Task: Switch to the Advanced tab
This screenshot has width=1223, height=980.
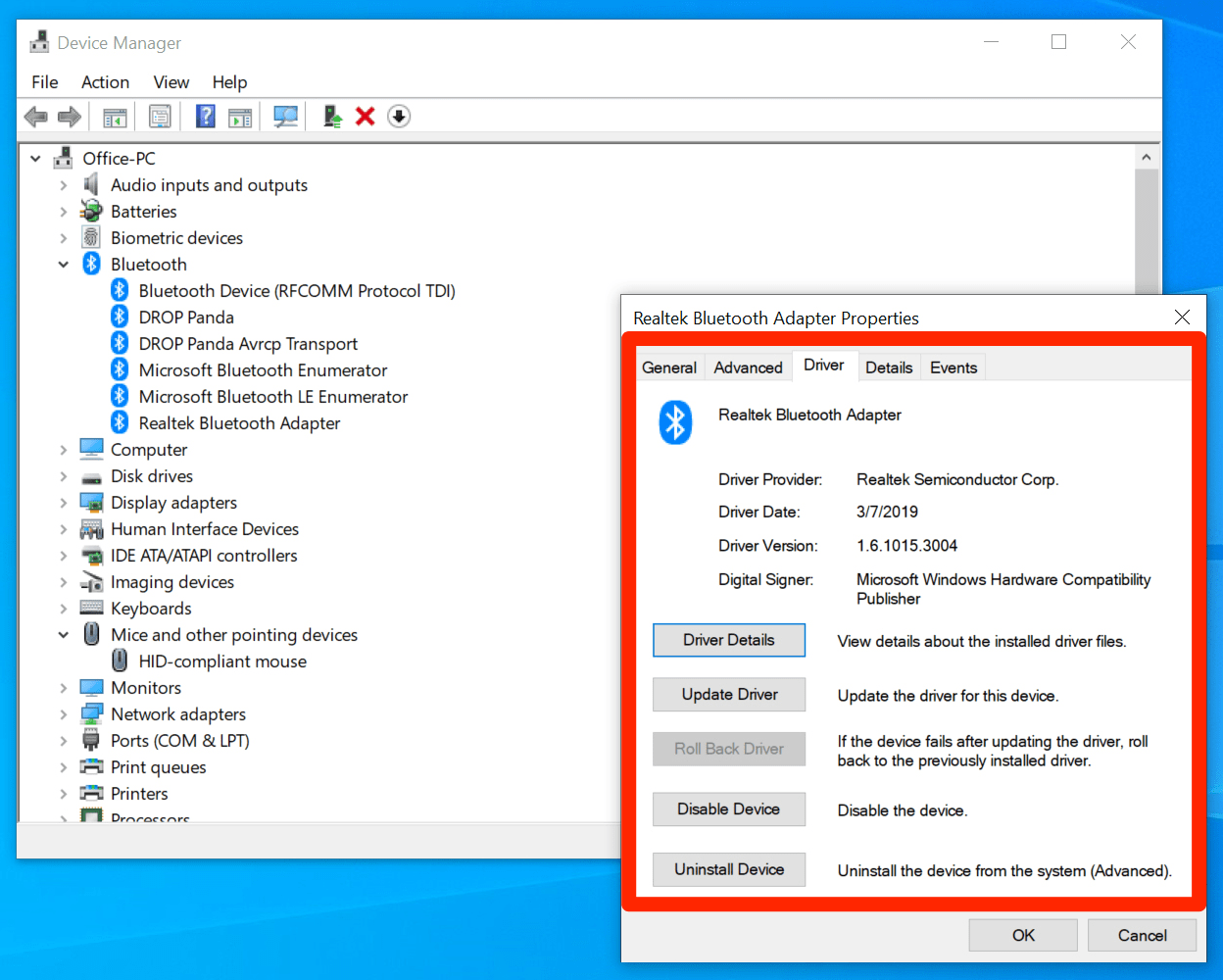Action: tap(748, 367)
